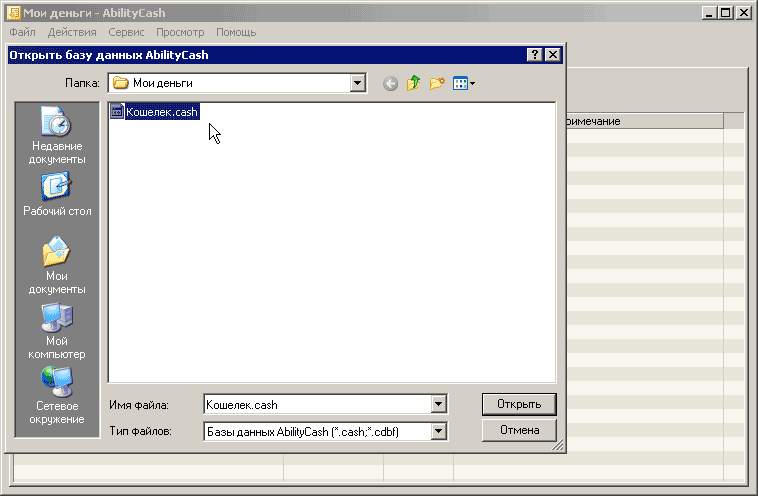Click the Открыть button
Screen dimensions: 758x496
pos(519,405)
